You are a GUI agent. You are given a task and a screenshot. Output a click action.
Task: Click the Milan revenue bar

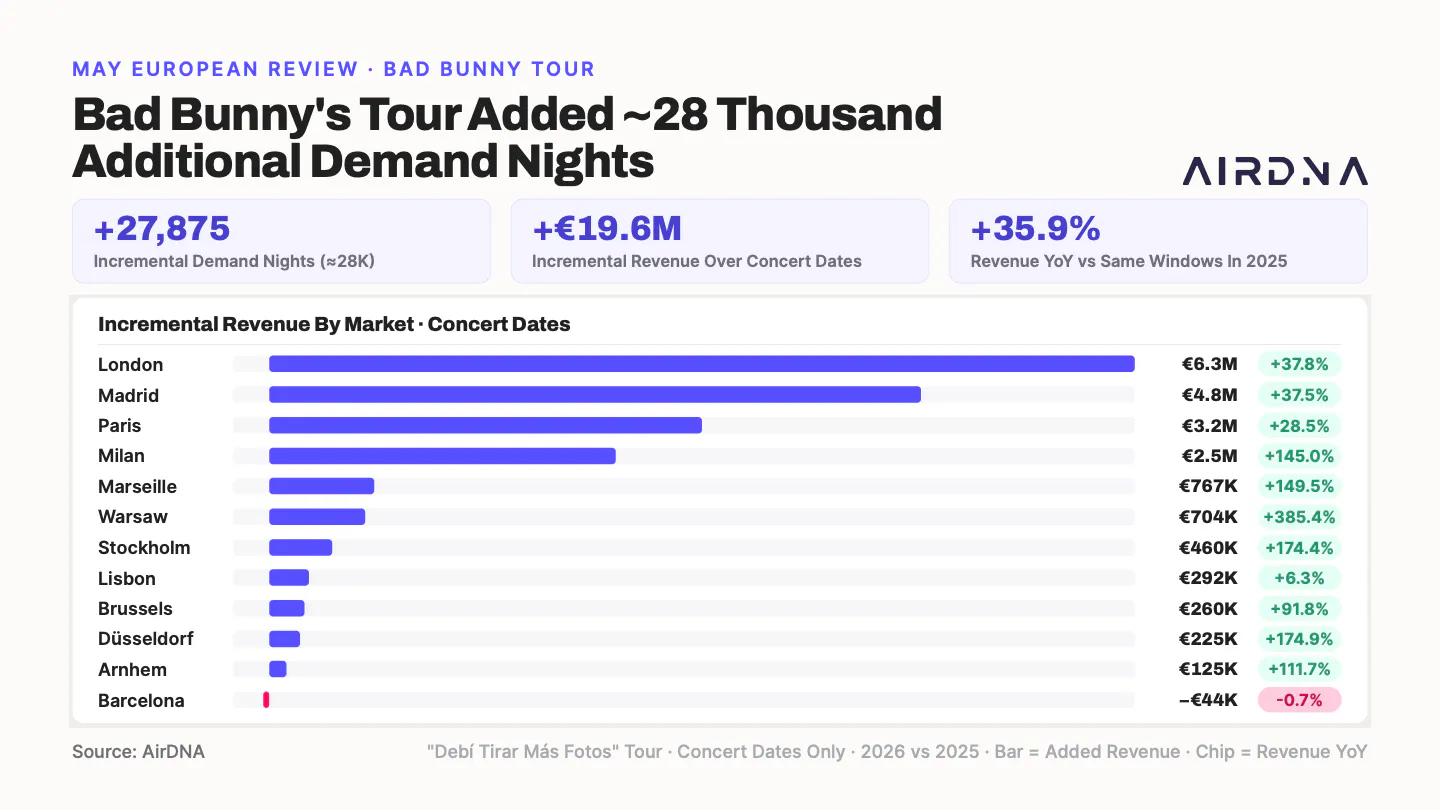pyautogui.click(x=442, y=456)
